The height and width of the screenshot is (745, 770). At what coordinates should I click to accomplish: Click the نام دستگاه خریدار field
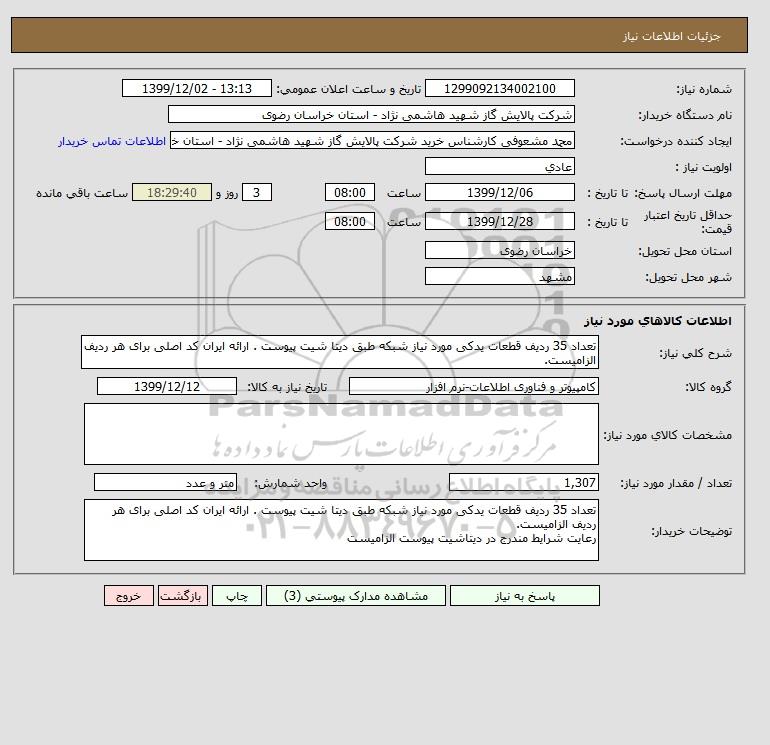[x=371, y=114]
